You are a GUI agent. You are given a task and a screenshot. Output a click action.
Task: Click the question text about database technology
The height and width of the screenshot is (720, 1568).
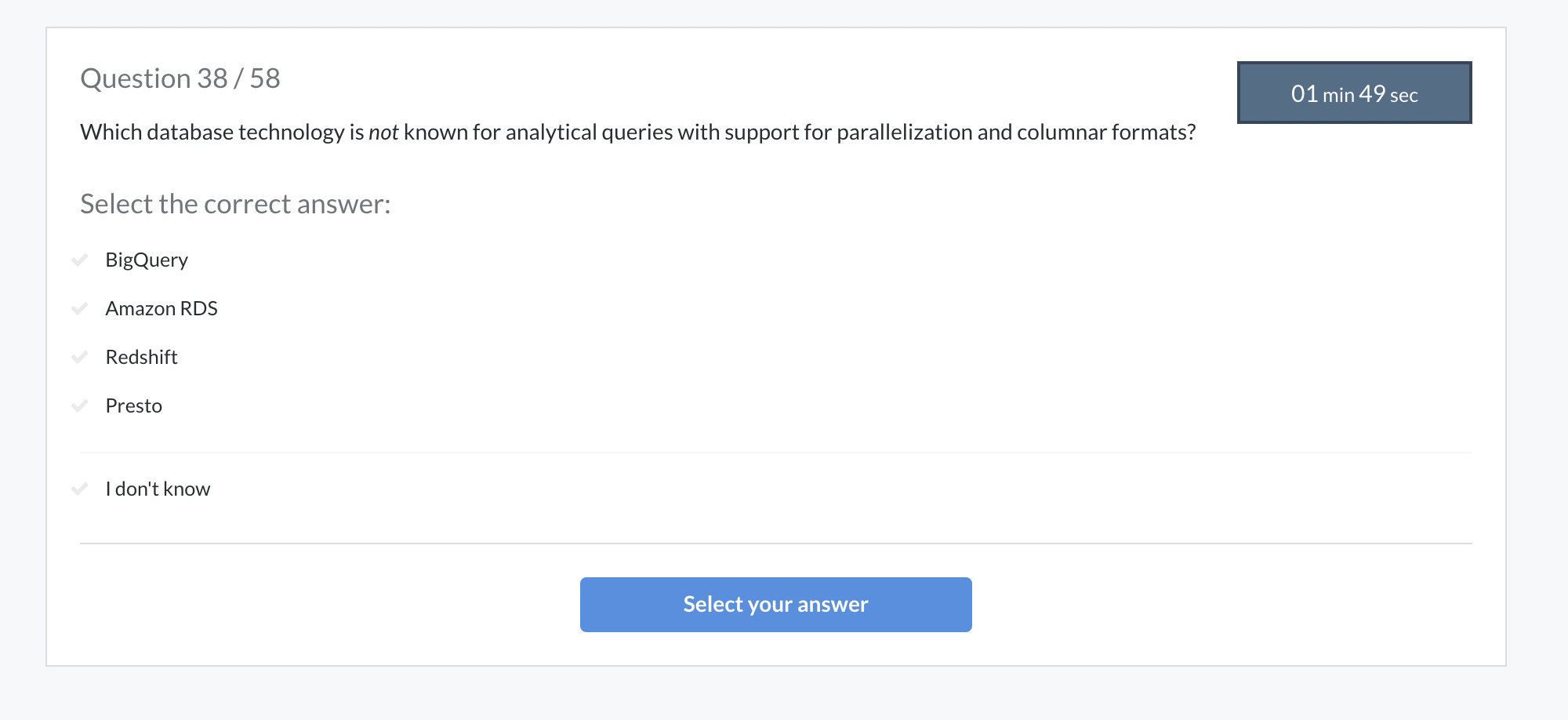pyautogui.click(x=638, y=132)
